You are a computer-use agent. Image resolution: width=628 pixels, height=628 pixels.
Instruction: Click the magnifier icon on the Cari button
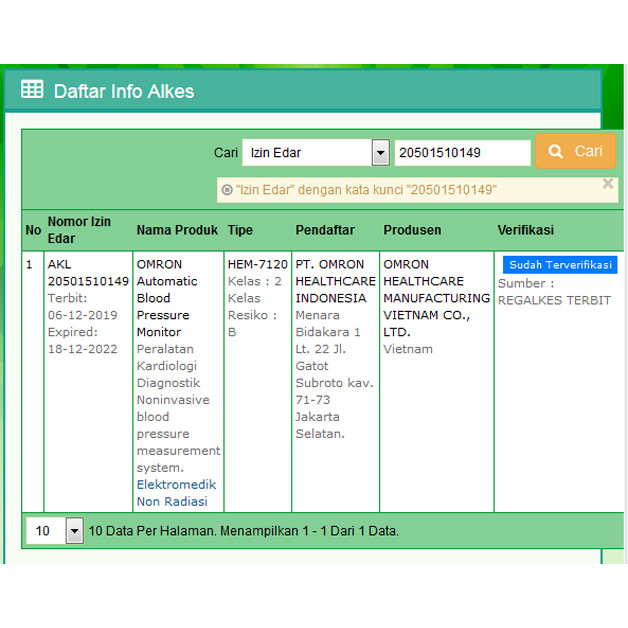point(556,152)
